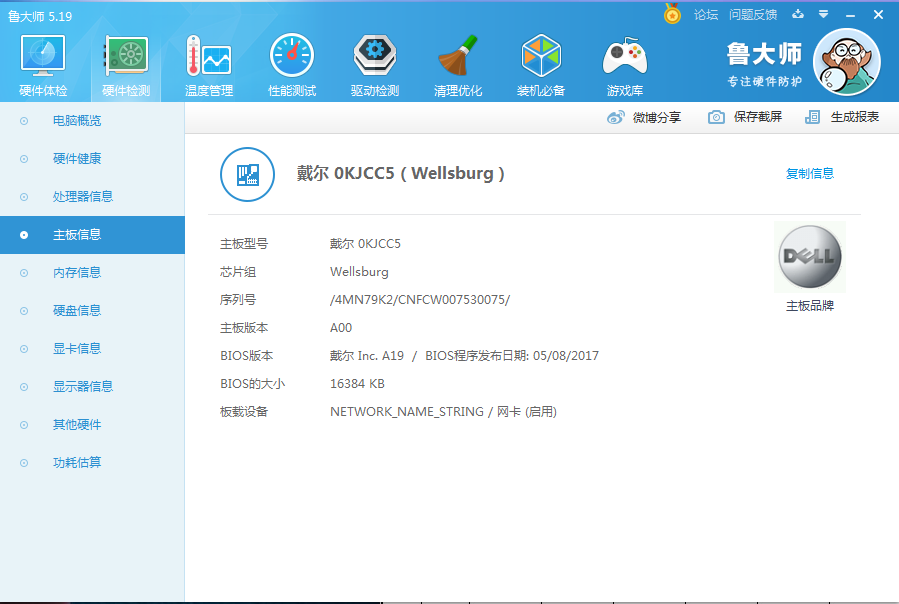The width and height of the screenshot is (899, 604).
Task: Open 驱动检测 driver detection
Action: [375, 56]
